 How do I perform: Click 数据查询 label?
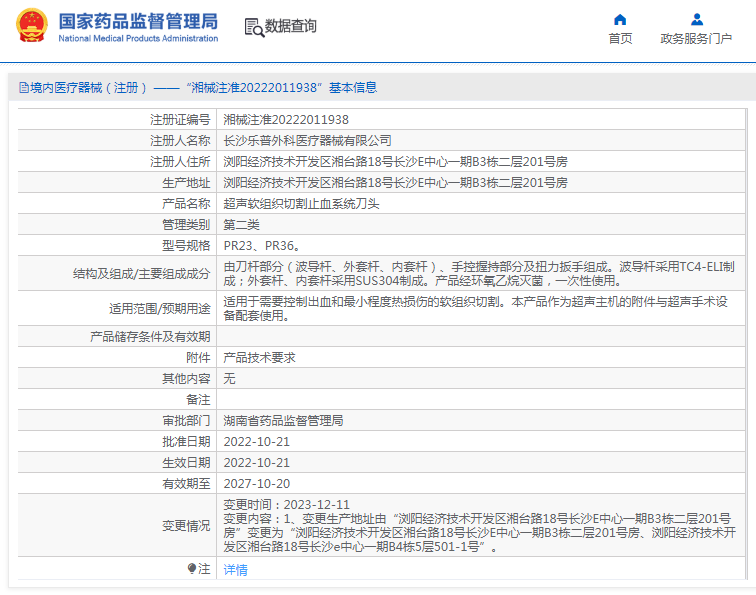[291, 26]
